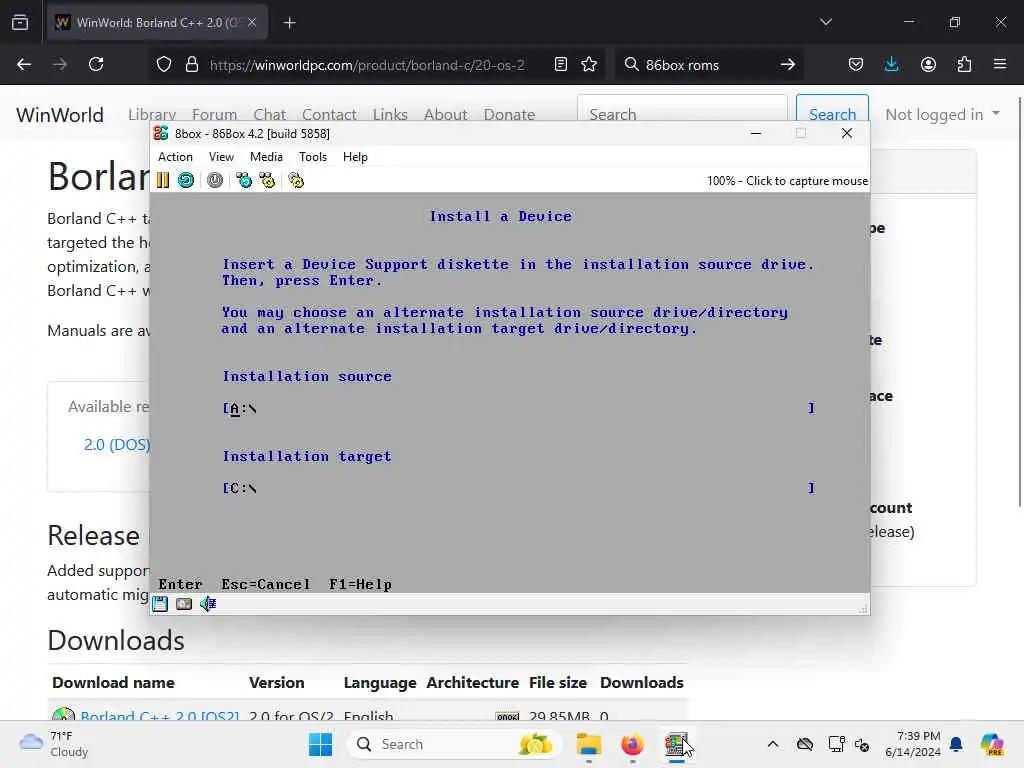The height and width of the screenshot is (768, 1024).
Task: Click the hard disk status bar icon
Action: 184,604
